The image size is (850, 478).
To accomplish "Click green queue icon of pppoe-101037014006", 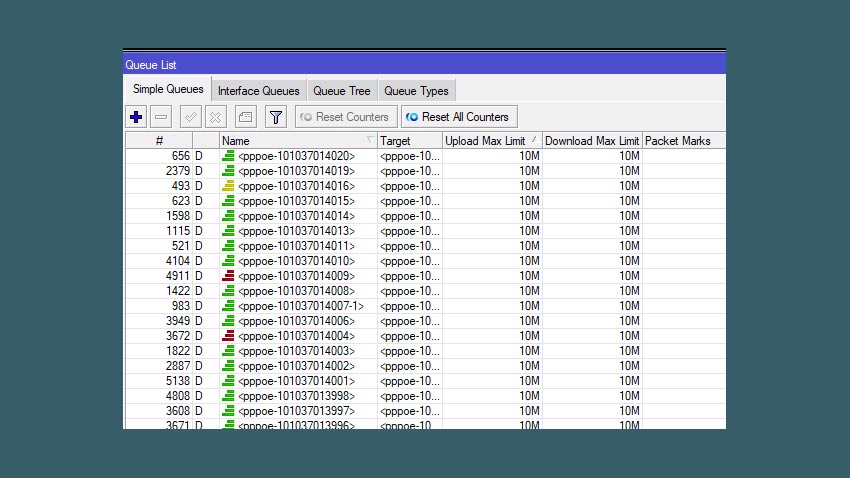I will coord(228,321).
